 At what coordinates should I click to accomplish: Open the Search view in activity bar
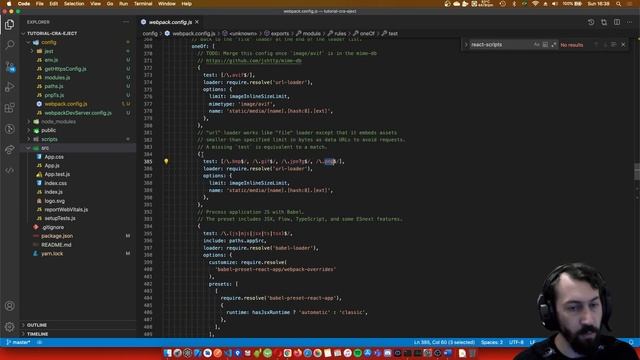coord(9,44)
